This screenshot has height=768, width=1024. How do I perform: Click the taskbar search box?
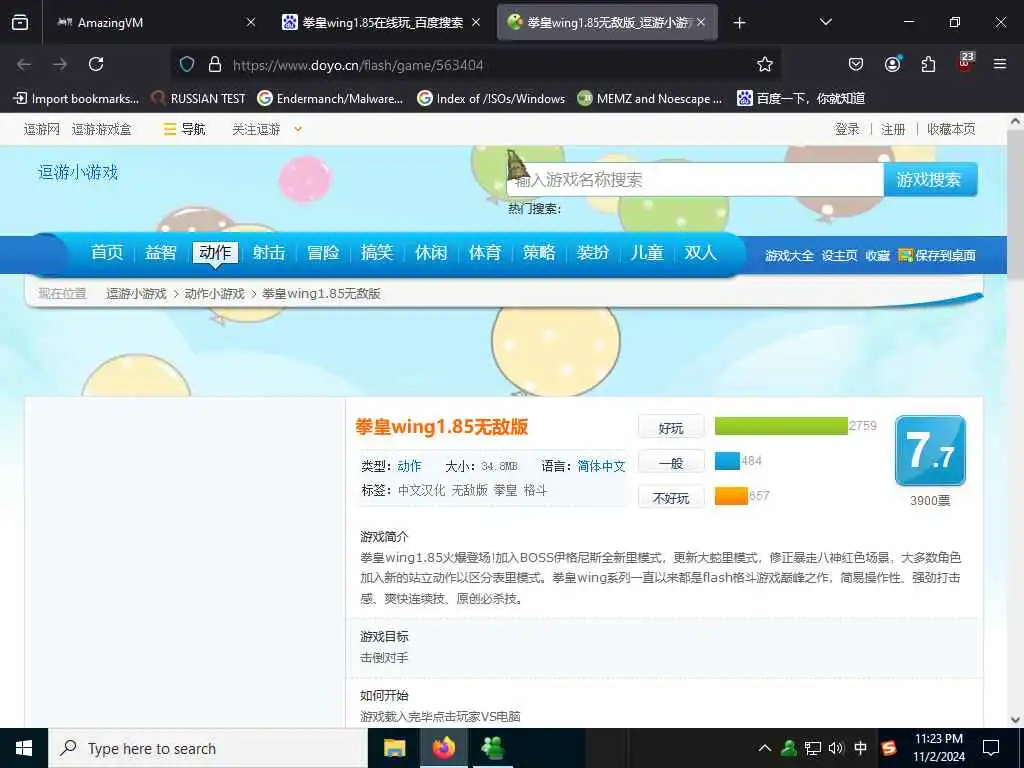tap(208, 748)
